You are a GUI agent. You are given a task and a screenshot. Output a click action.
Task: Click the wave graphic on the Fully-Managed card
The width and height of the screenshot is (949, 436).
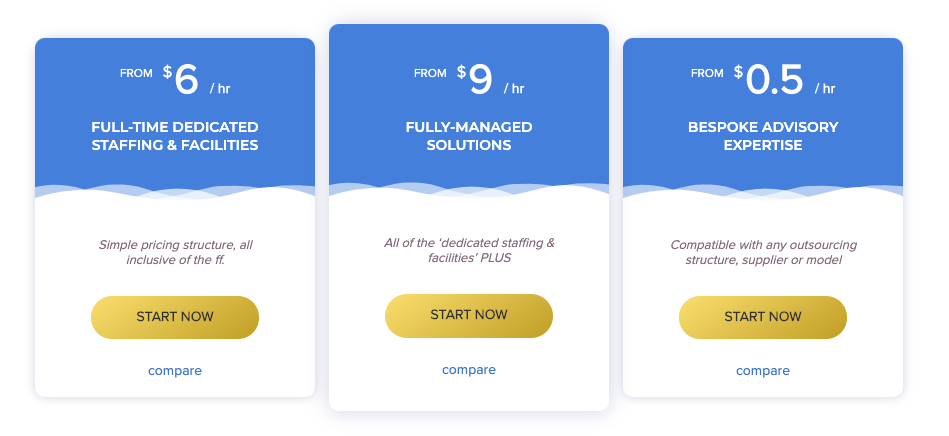point(469,190)
